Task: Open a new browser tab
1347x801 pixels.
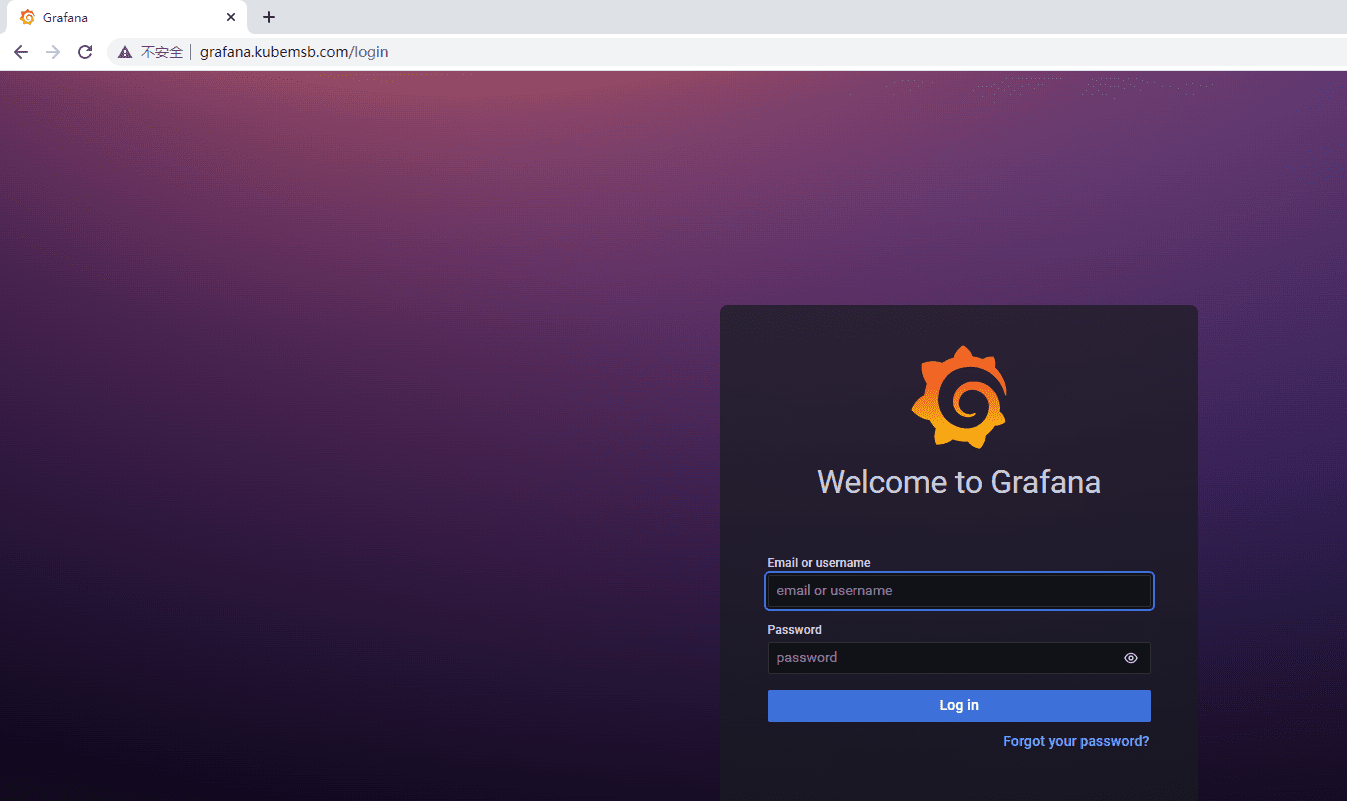Action: tap(269, 17)
